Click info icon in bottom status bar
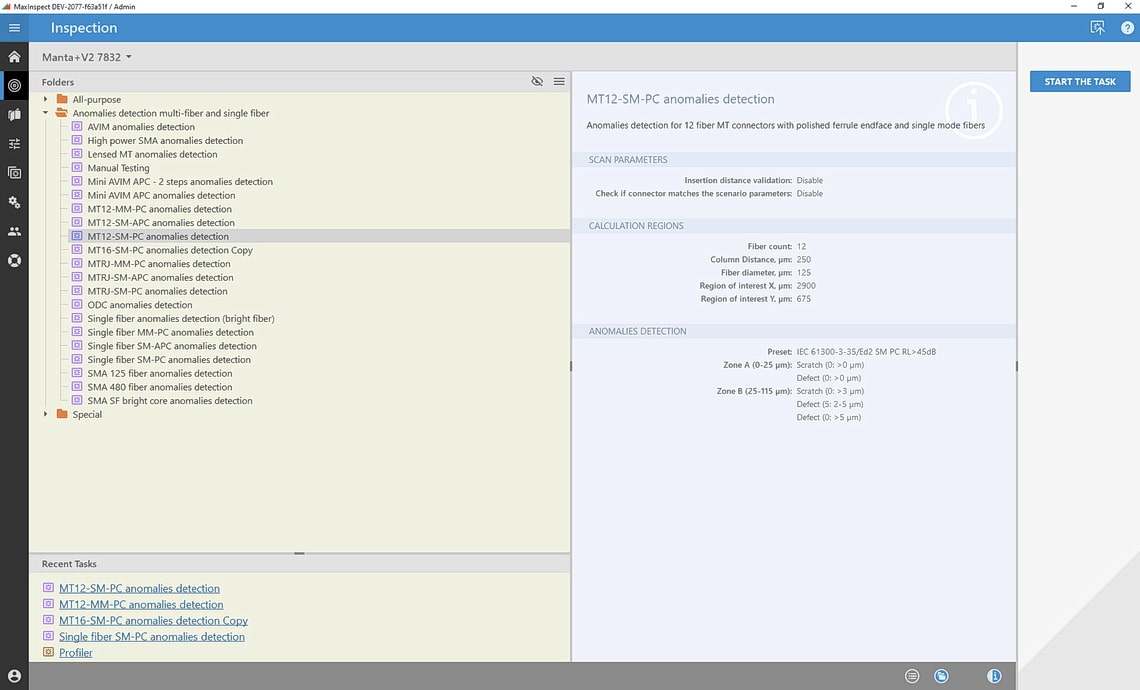This screenshot has height=690, width=1140. coord(994,676)
